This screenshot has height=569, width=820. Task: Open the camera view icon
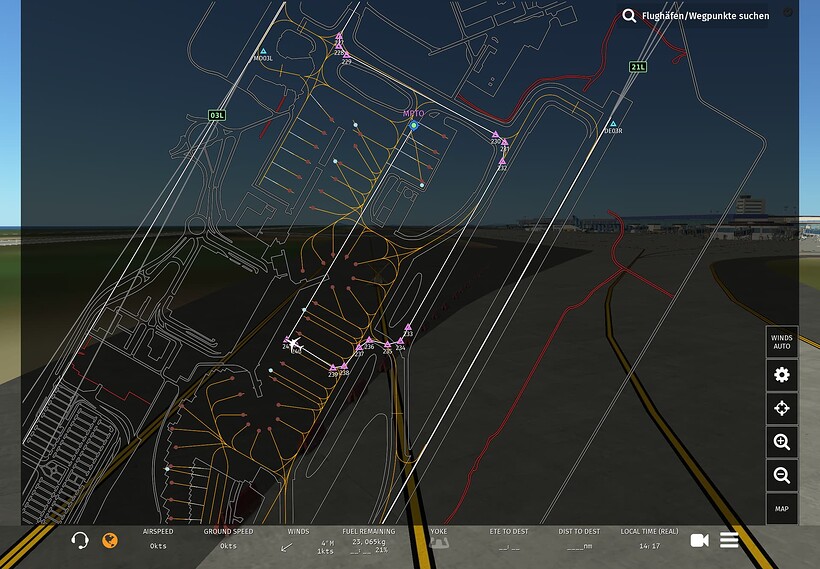(699, 540)
